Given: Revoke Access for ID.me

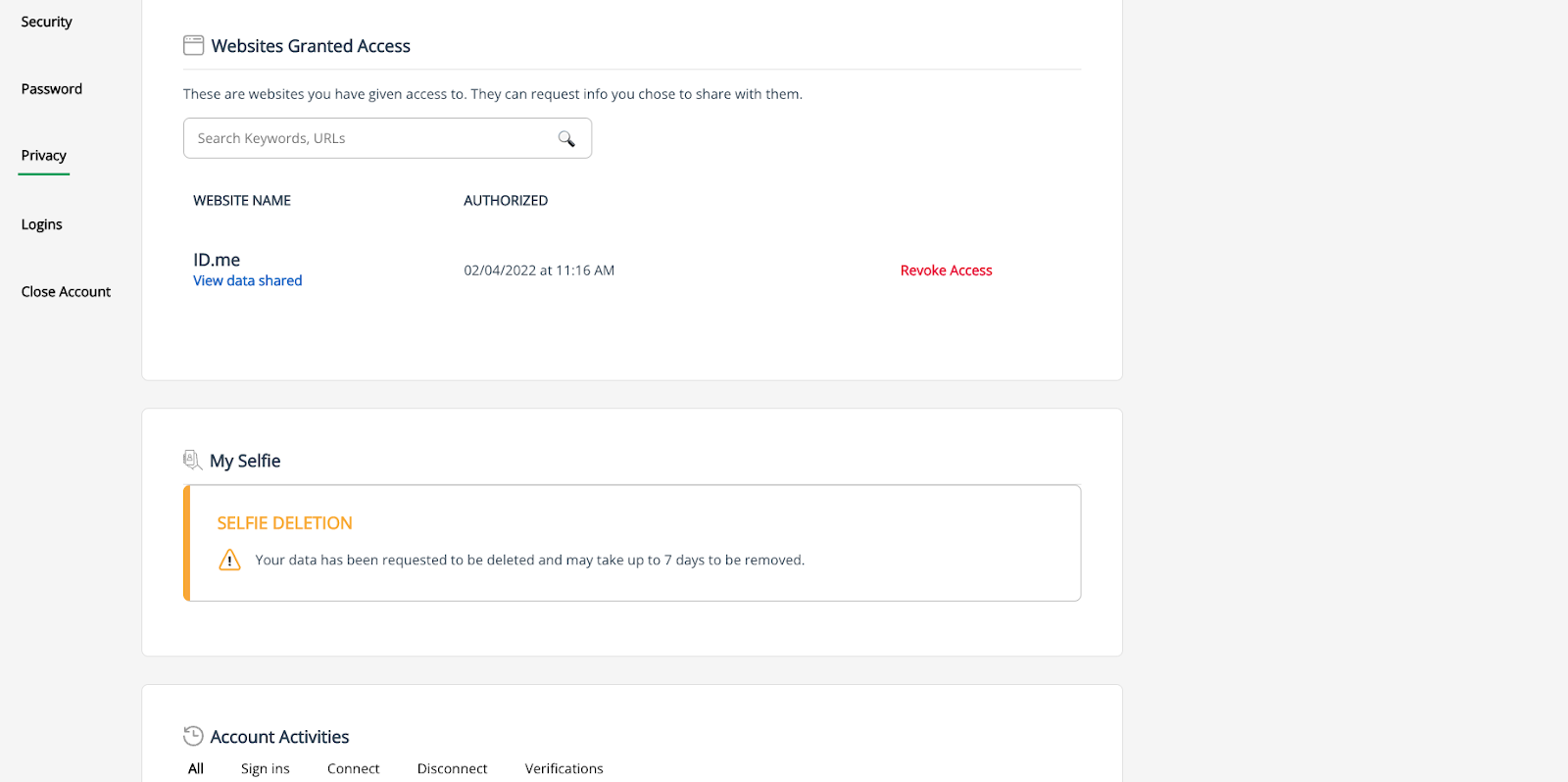Looking at the screenshot, I should coord(947,270).
